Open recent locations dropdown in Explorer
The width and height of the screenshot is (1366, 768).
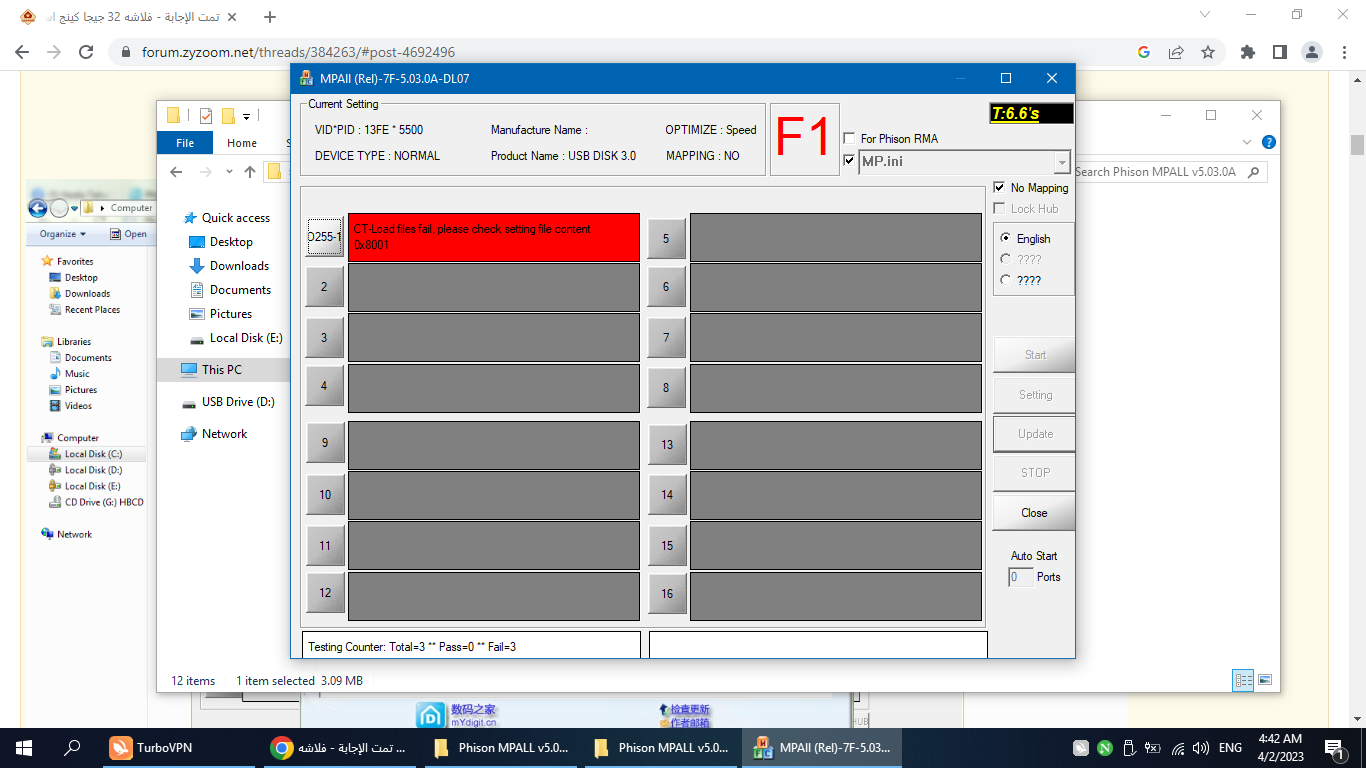(229, 172)
